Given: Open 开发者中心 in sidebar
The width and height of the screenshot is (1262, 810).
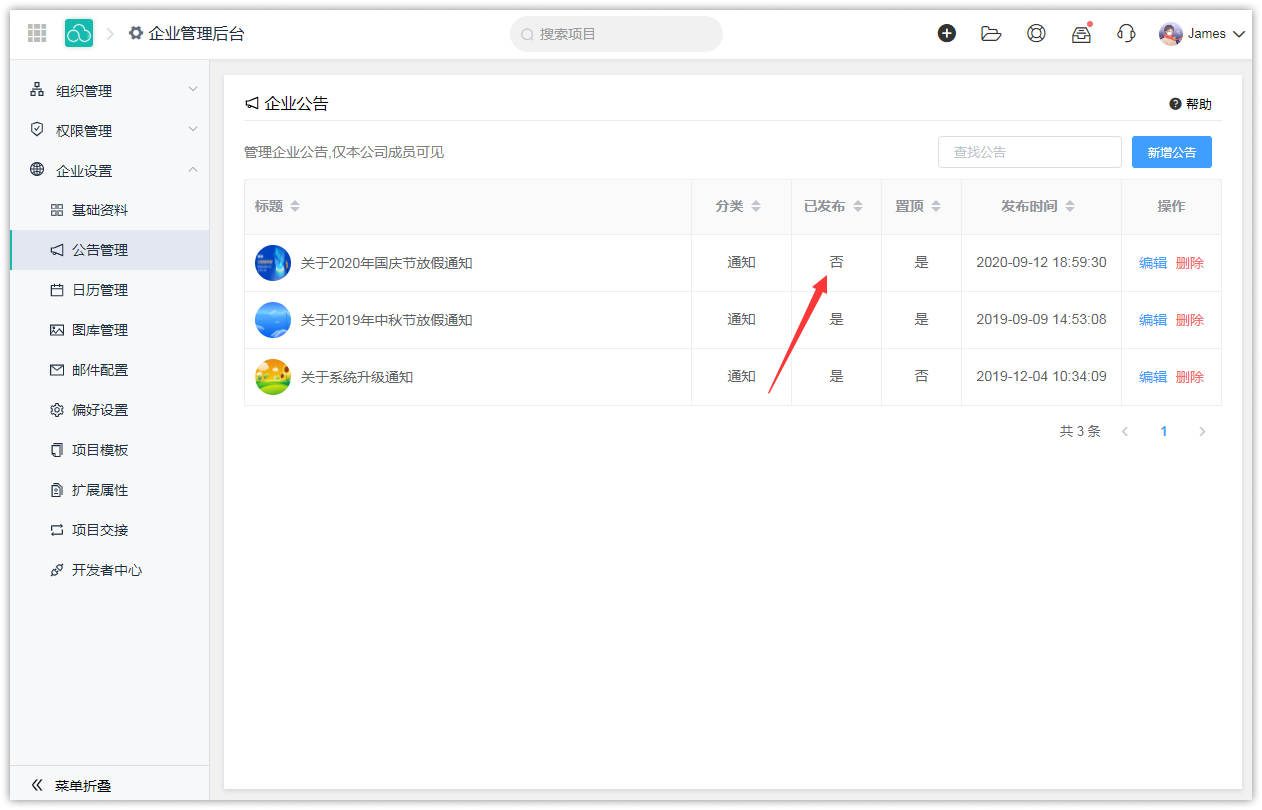Looking at the screenshot, I should point(110,570).
